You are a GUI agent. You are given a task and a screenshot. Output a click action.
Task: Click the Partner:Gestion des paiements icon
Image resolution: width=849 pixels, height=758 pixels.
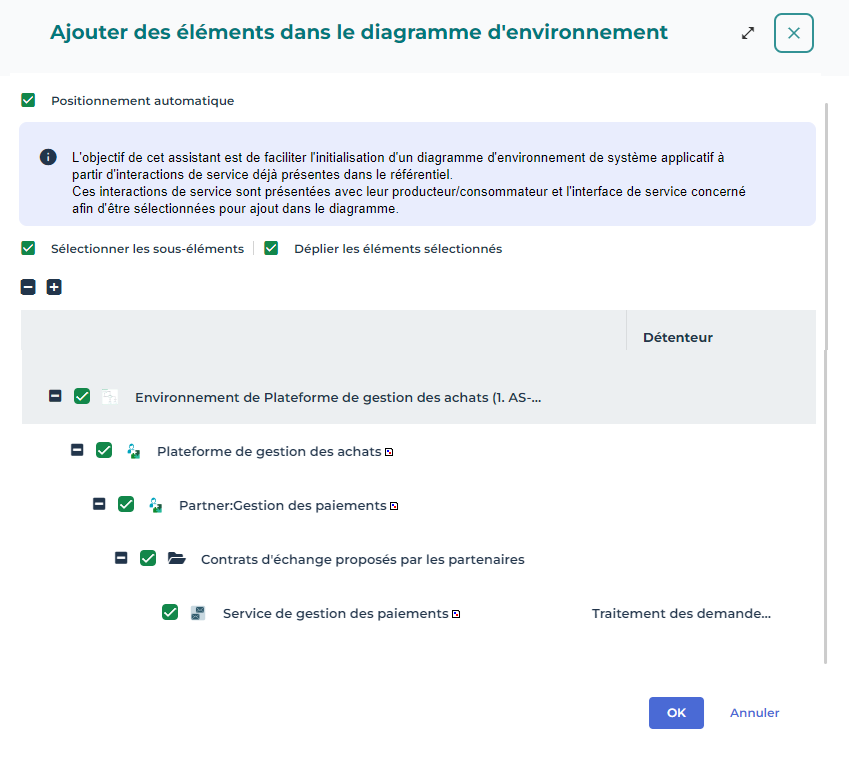[x=154, y=505]
